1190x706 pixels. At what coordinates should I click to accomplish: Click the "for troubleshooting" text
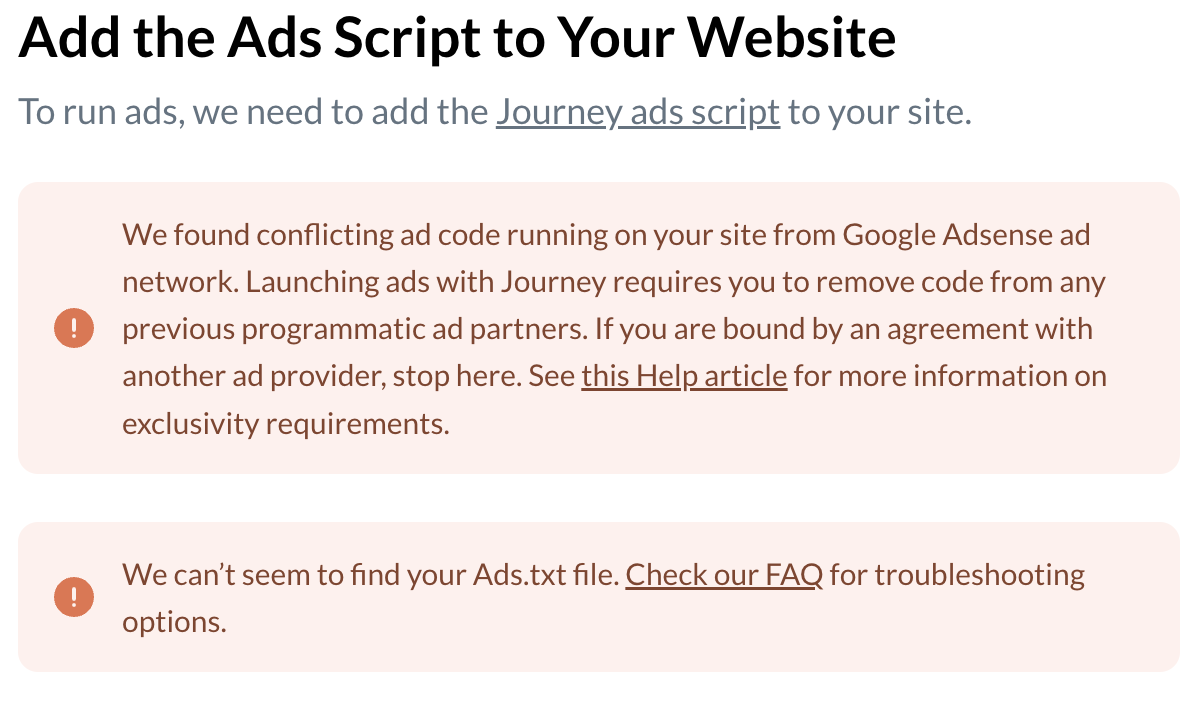pyautogui.click(x=957, y=575)
